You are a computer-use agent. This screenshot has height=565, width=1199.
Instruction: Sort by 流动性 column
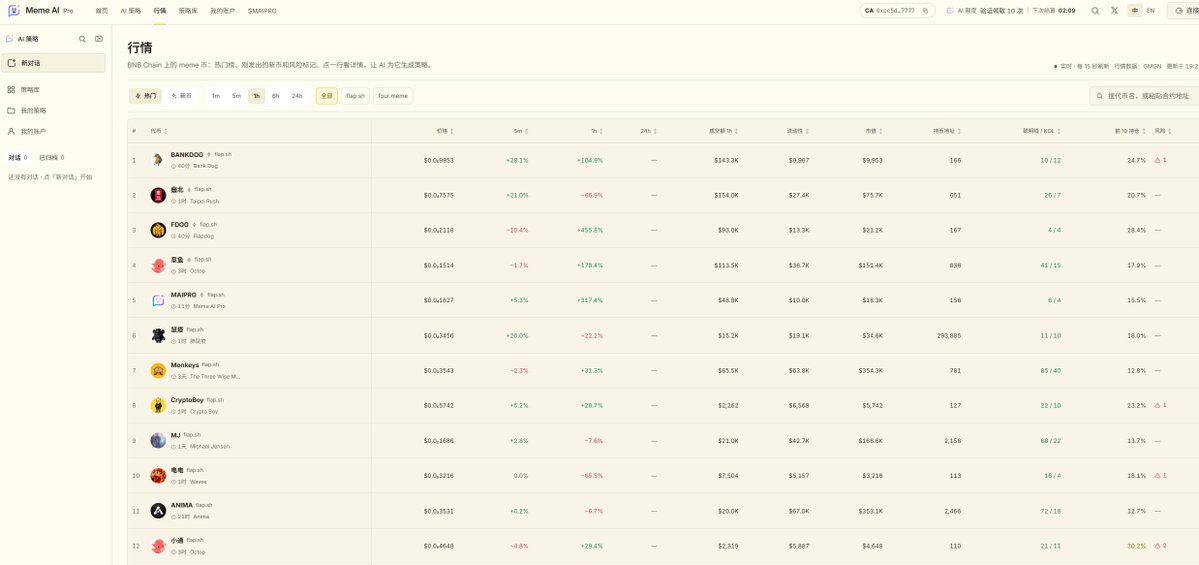coord(798,131)
